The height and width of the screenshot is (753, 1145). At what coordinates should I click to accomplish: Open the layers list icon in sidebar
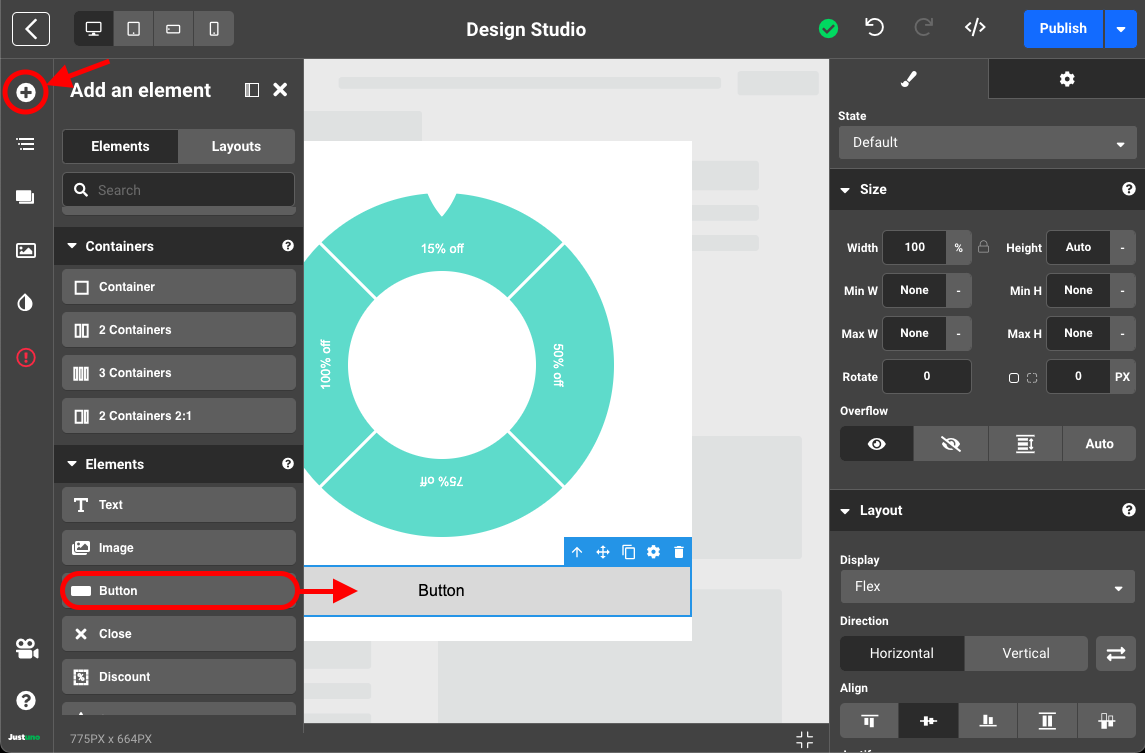(x=26, y=145)
